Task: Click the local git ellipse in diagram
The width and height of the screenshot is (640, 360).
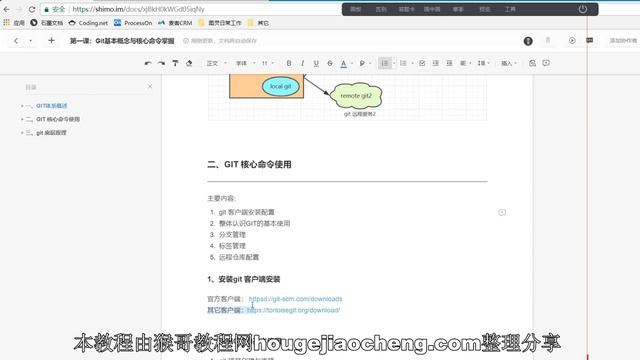Action: point(280,86)
